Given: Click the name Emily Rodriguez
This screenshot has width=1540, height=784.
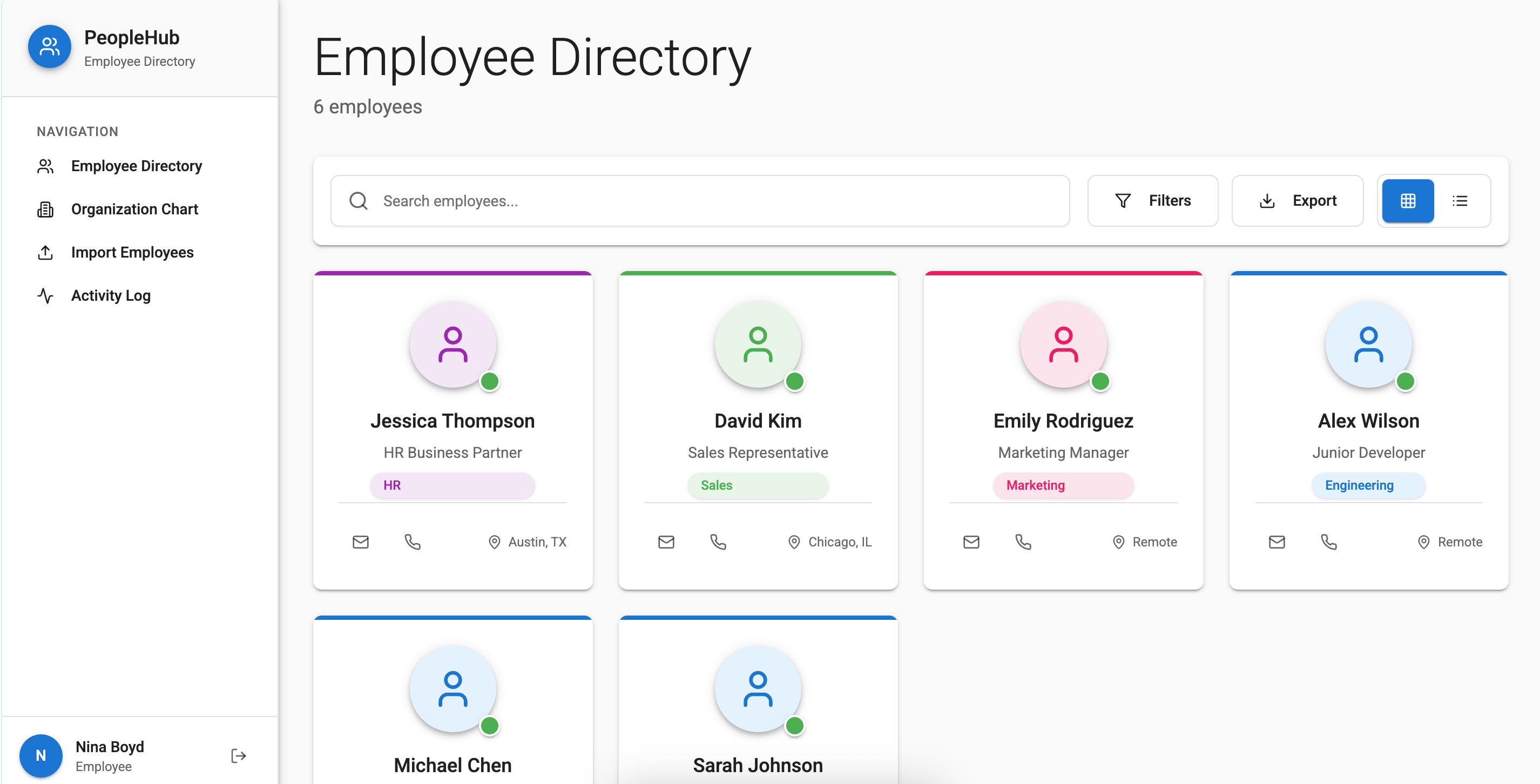Looking at the screenshot, I should (x=1064, y=421).
